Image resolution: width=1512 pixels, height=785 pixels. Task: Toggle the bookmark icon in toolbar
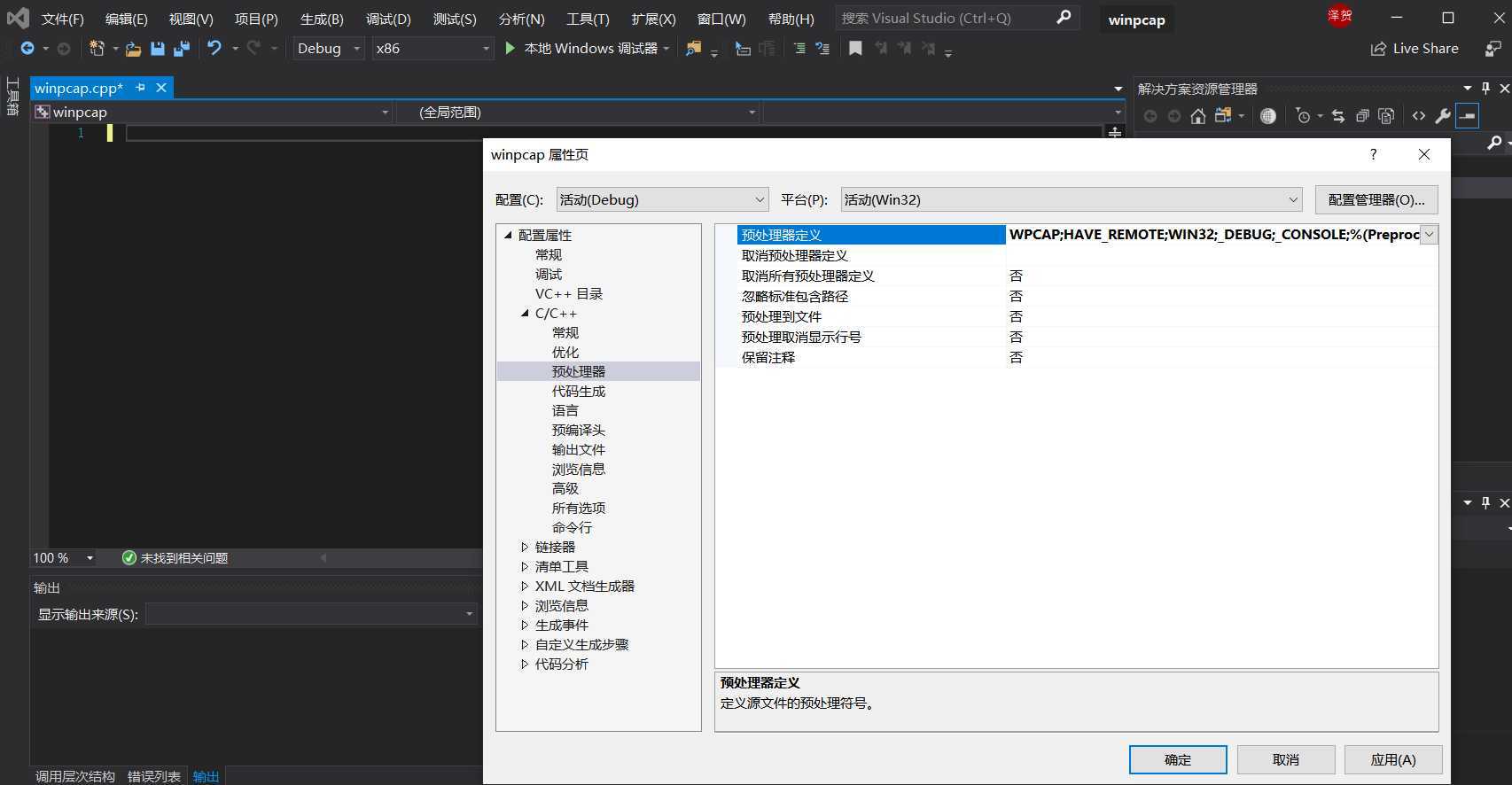(x=855, y=49)
